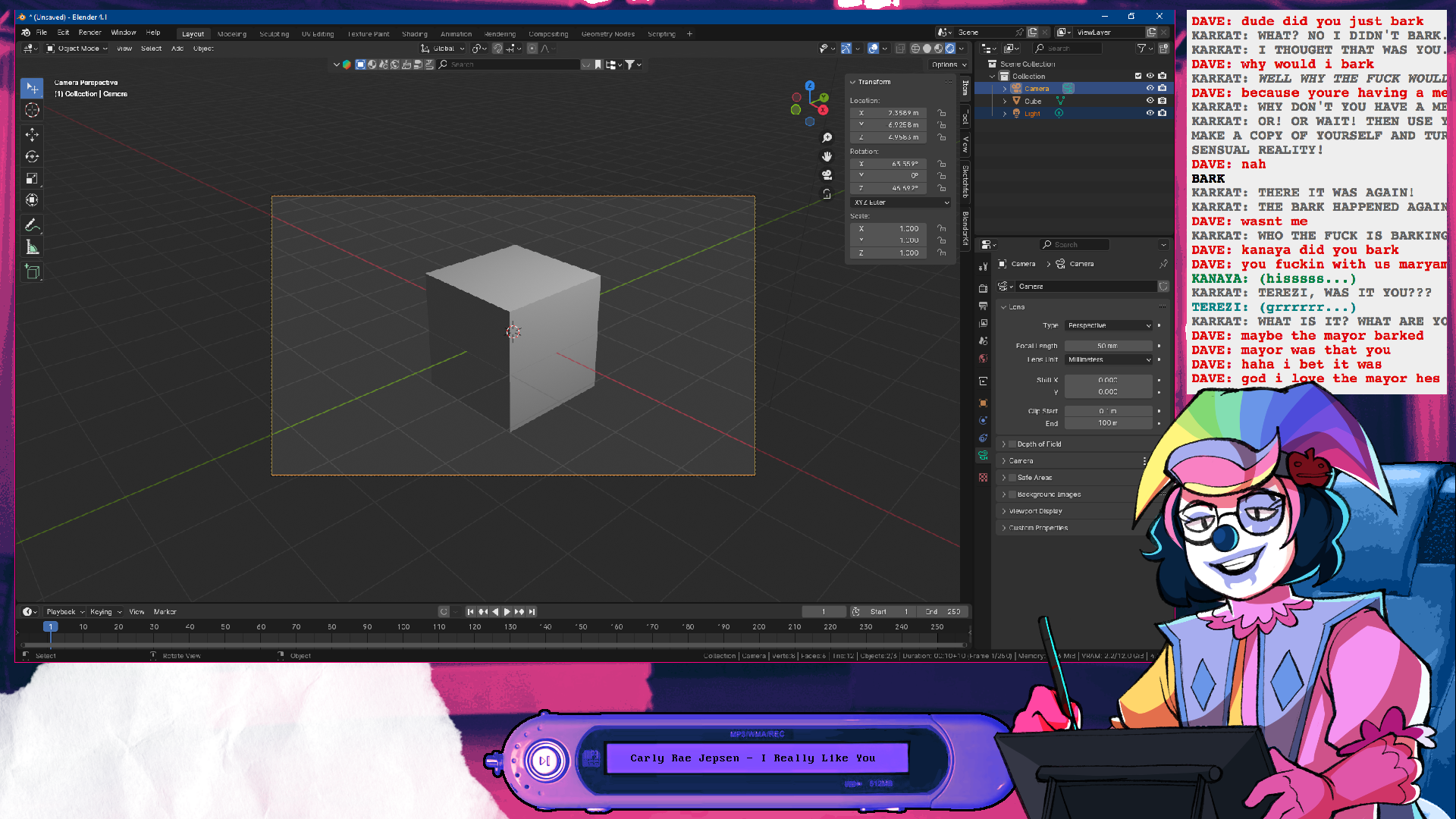Enable the Depth of Field checkbox
1456x819 pixels.
click(x=1012, y=444)
